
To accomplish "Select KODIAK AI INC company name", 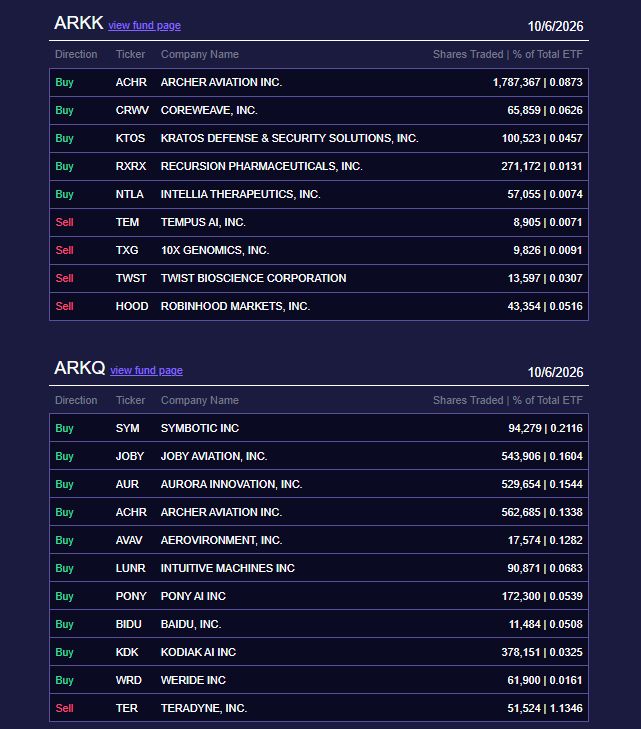I will 198,652.
